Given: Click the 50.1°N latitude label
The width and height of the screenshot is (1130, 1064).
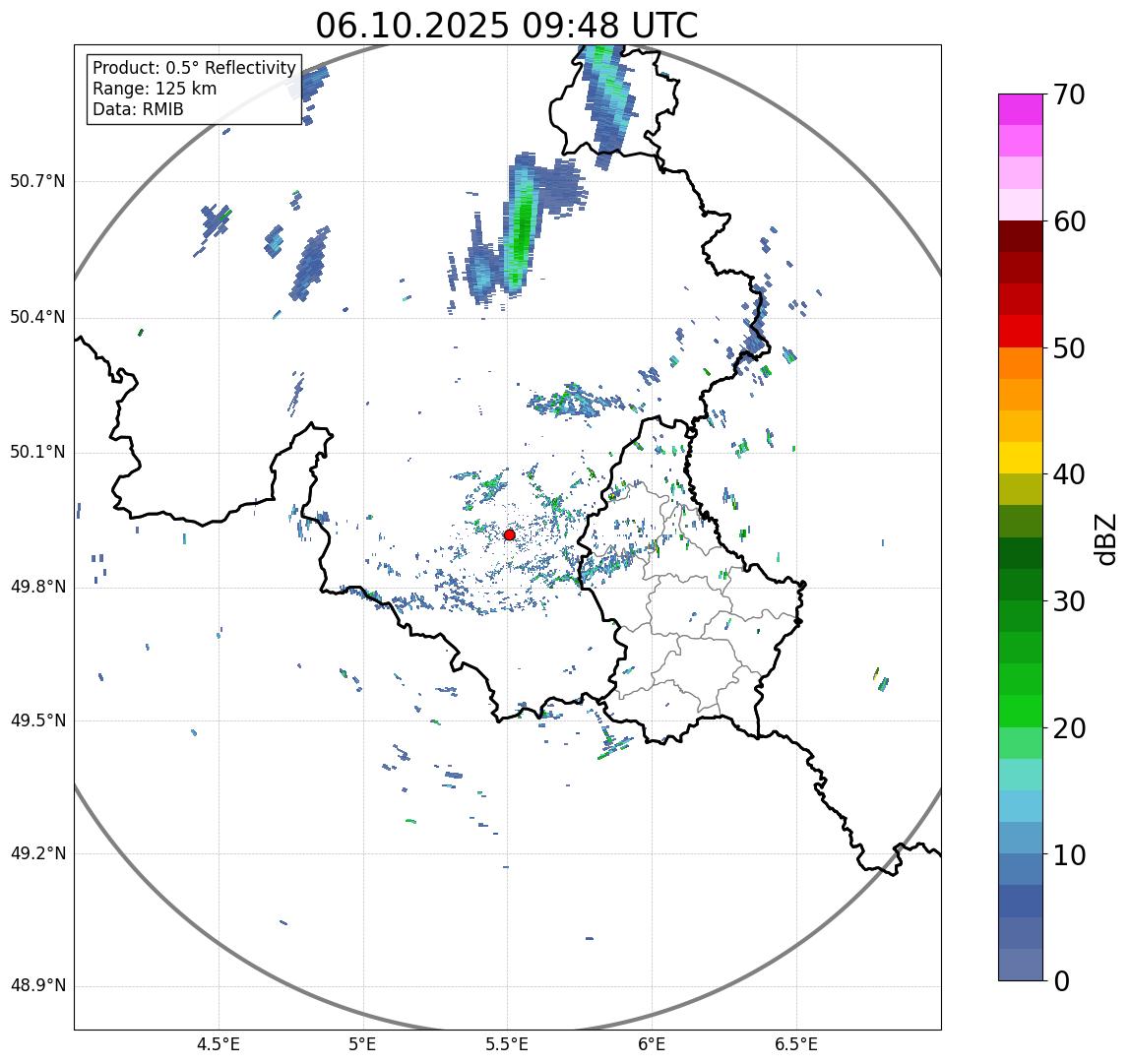Looking at the screenshot, I should 37,452.
